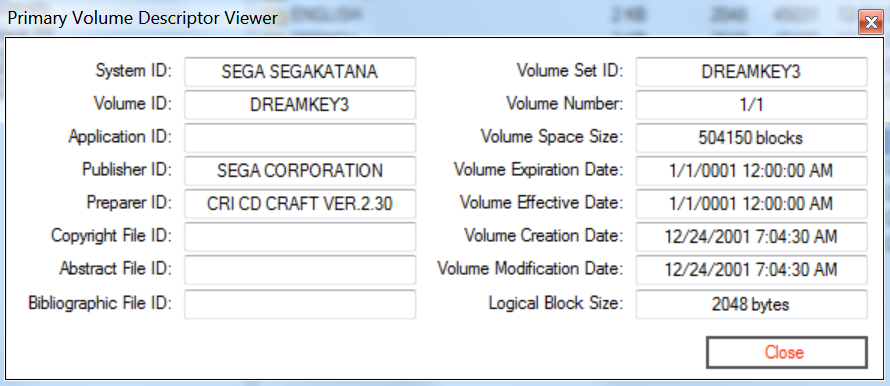The height and width of the screenshot is (386, 890).
Task: Select the Preparer ID field CRI CD CRAFT
Action: [x=300, y=204]
